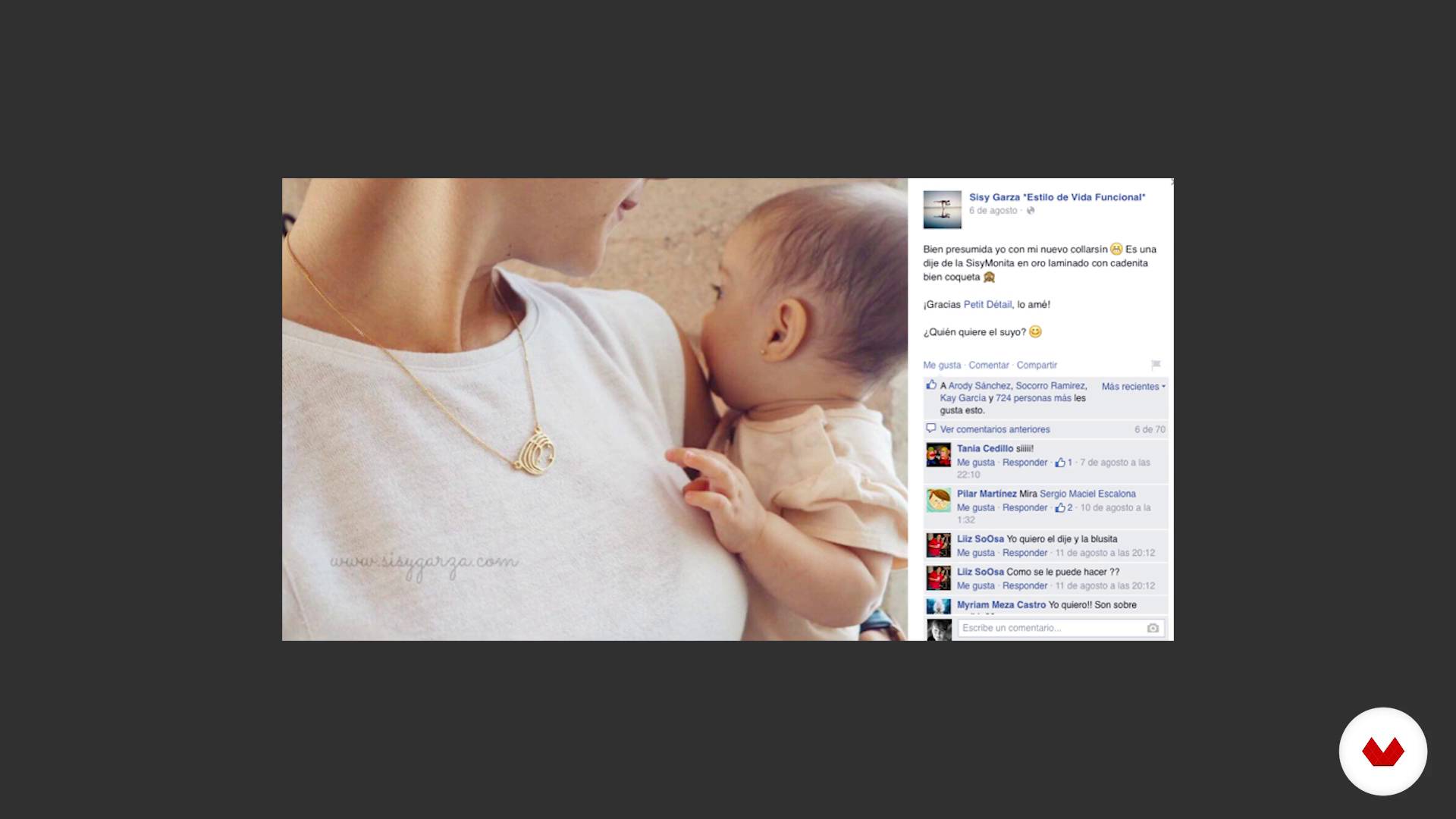Click Comentar under the post
This screenshot has width=1456, height=819.
click(x=989, y=366)
